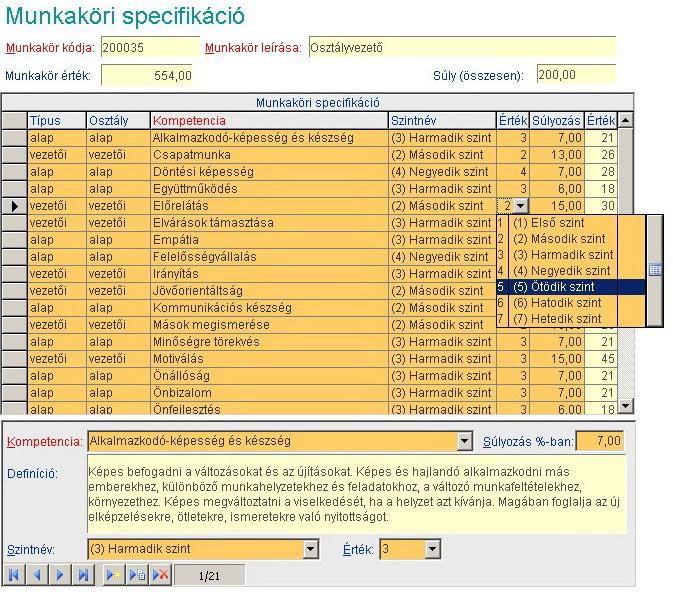Click the Munkakör kódja field 200035
Image resolution: width=673 pixels, height=596 pixels.
click(150, 47)
